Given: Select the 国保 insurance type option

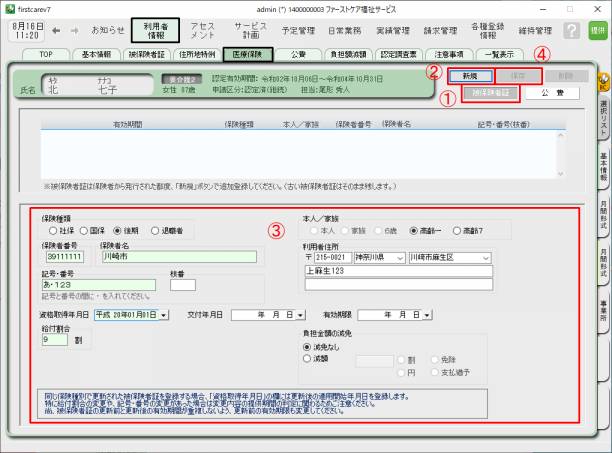Looking at the screenshot, I should pyautogui.click(x=81, y=228).
